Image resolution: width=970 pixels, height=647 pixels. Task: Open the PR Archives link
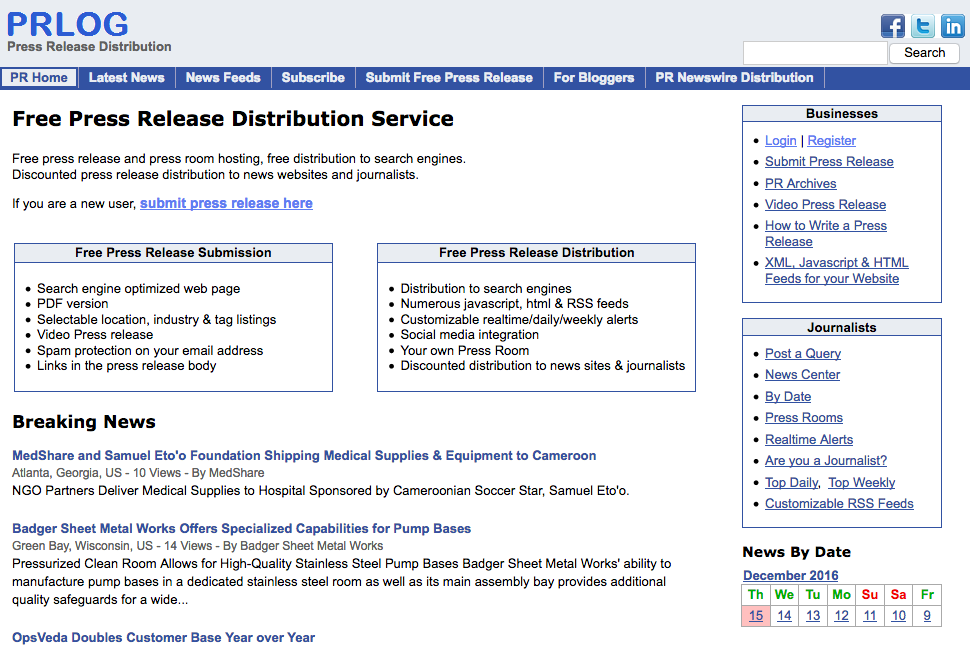(800, 183)
